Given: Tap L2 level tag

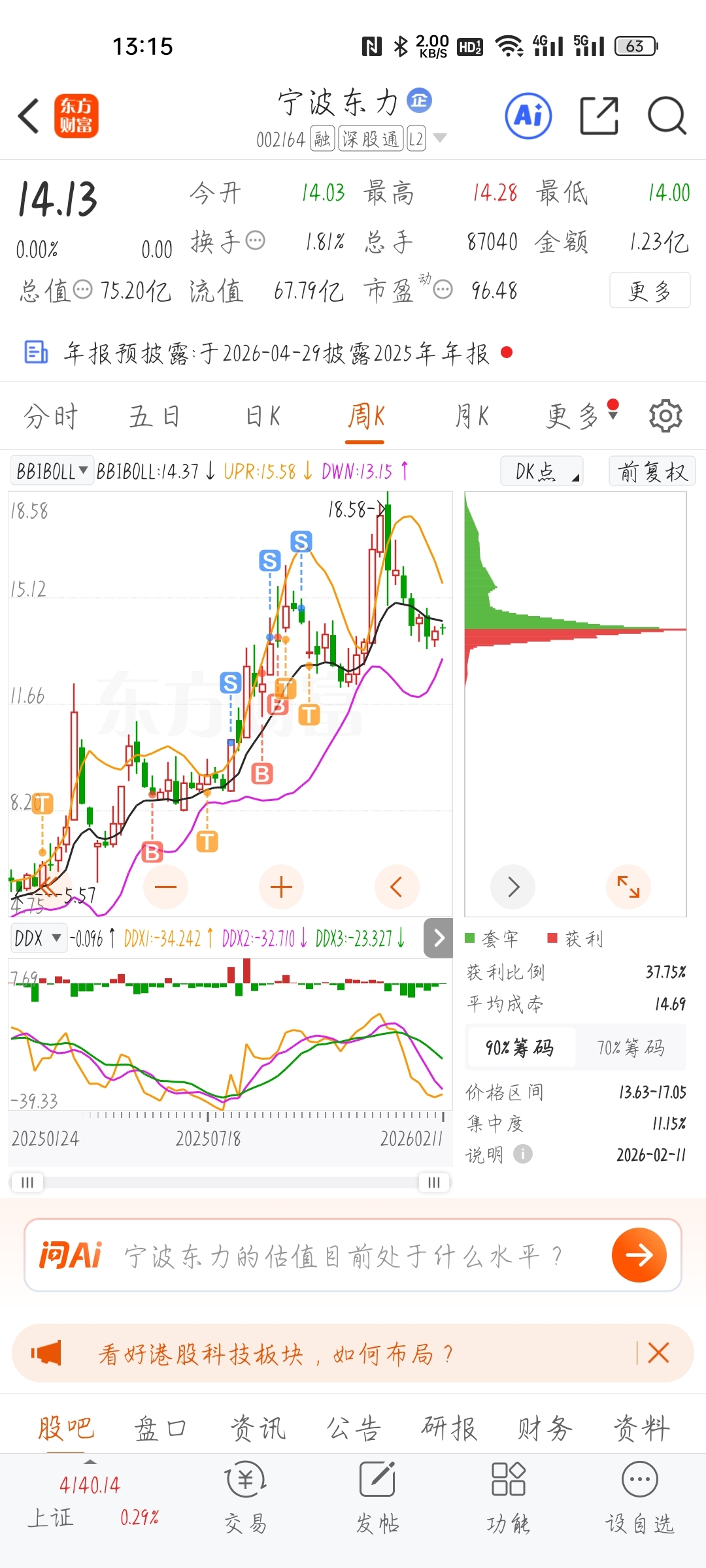Looking at the screenshot, I should [416, 139].
